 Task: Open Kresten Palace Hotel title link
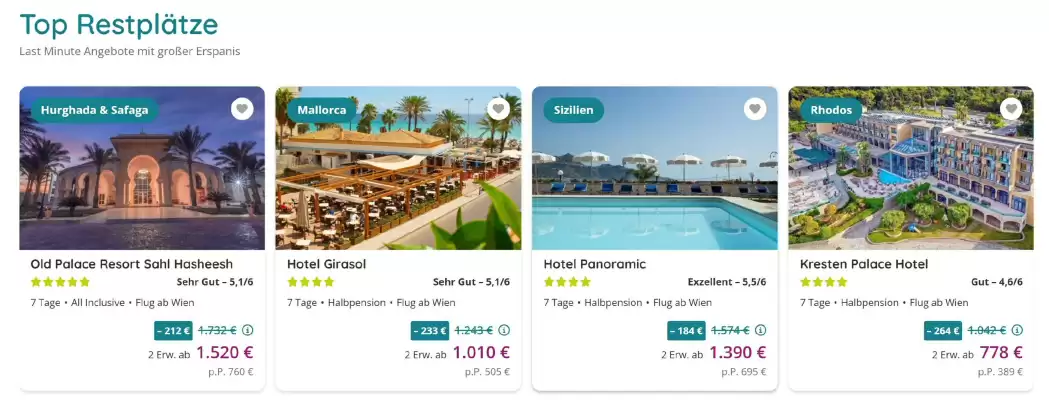point(864,264)
